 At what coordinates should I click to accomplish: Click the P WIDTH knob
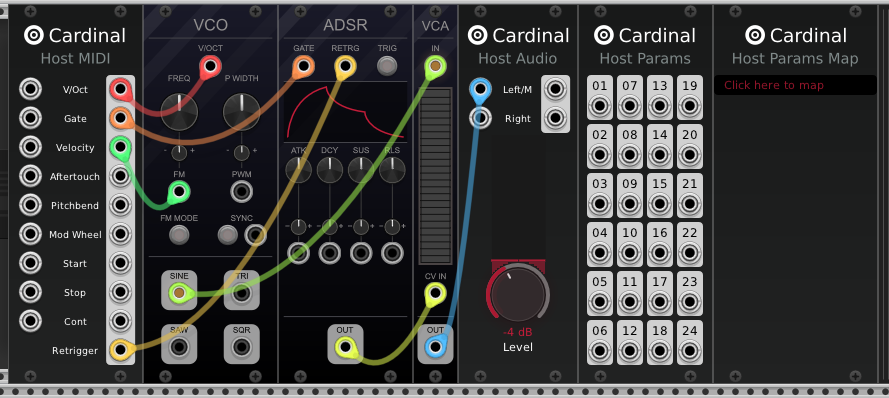(x=242, y=112)
